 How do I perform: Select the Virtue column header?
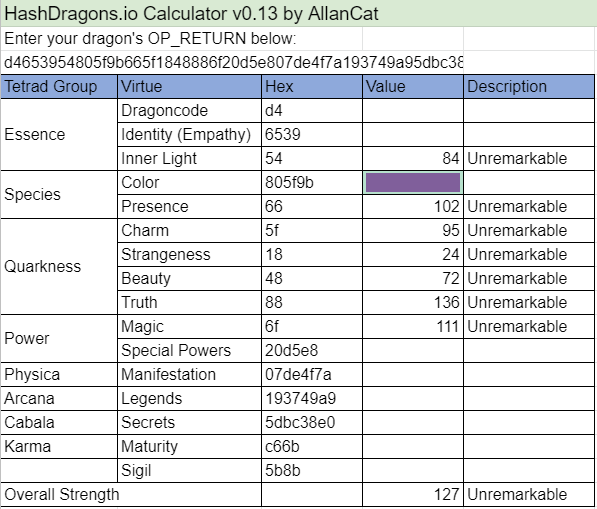(190, 86)
